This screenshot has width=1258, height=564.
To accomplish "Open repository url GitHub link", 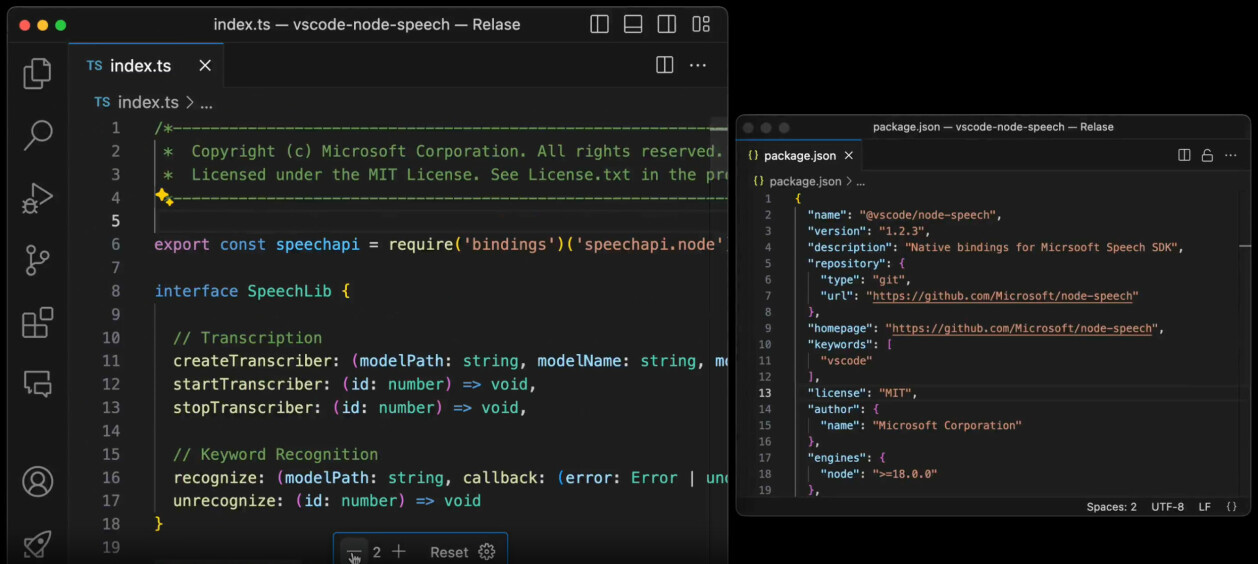I will [x=1003, y=296].
